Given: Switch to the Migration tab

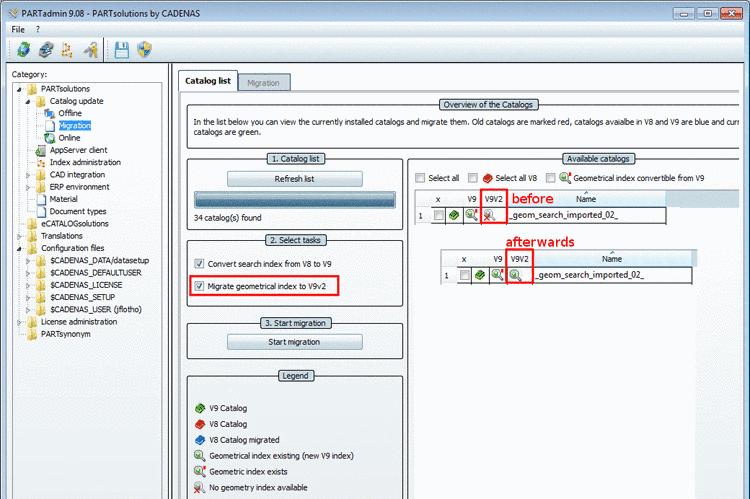Looking at the screenshot, I should (263, 83).
